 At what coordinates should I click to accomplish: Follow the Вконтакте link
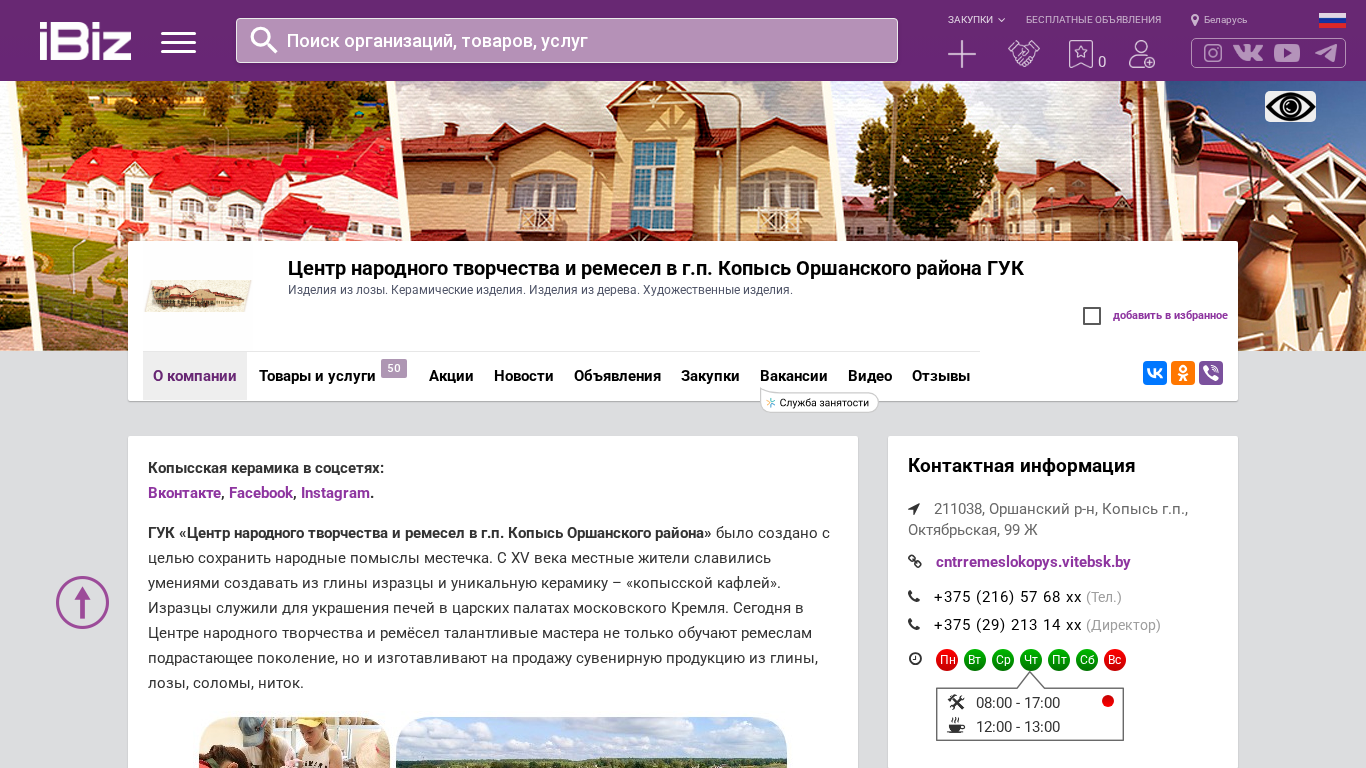click(184, 493)
